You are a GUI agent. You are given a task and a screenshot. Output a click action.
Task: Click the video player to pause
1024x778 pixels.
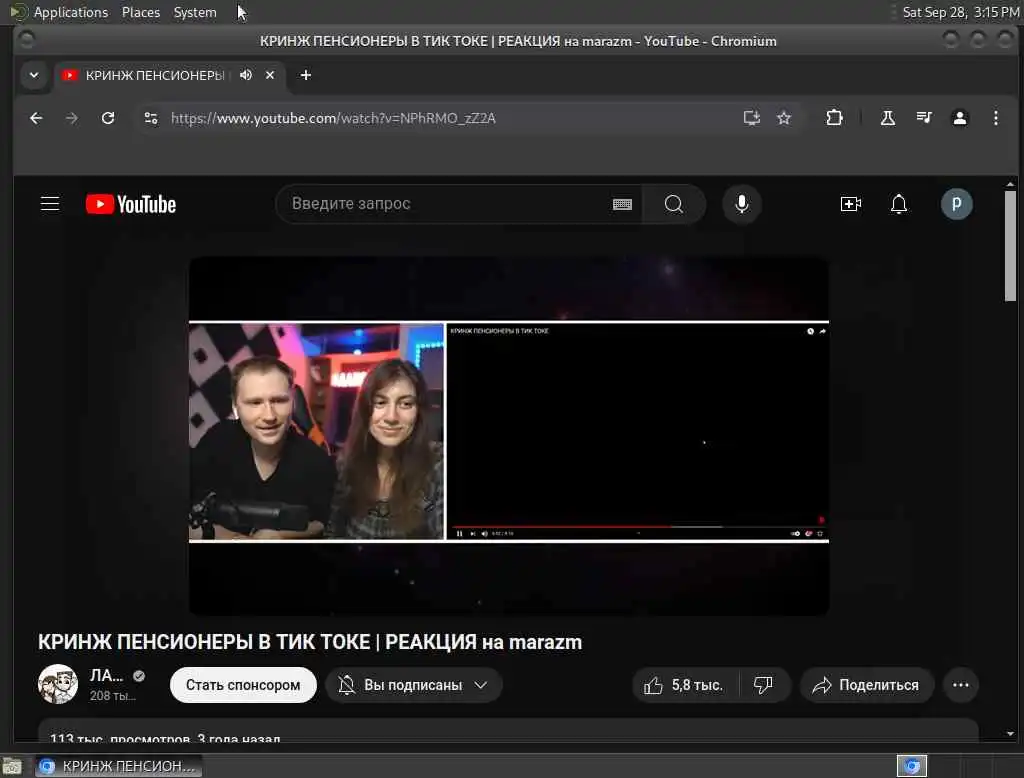[509, 436]
